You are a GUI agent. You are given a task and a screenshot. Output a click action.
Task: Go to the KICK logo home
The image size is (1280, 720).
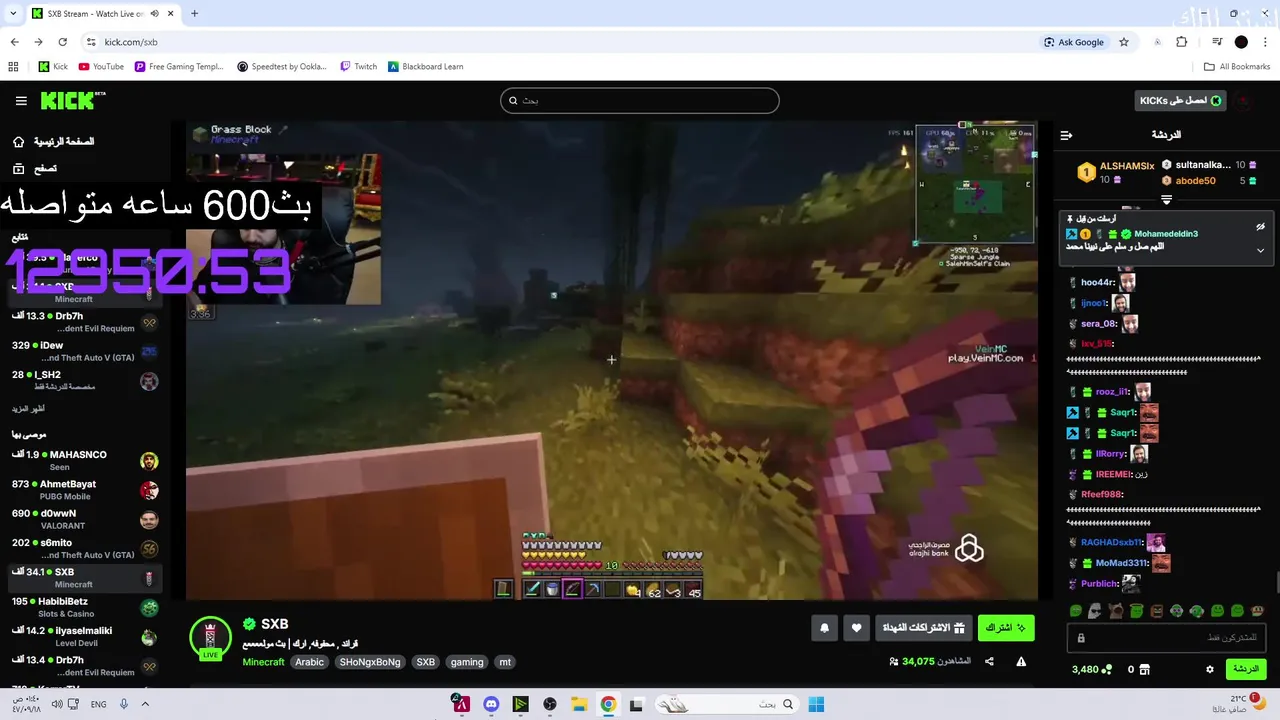72,101
